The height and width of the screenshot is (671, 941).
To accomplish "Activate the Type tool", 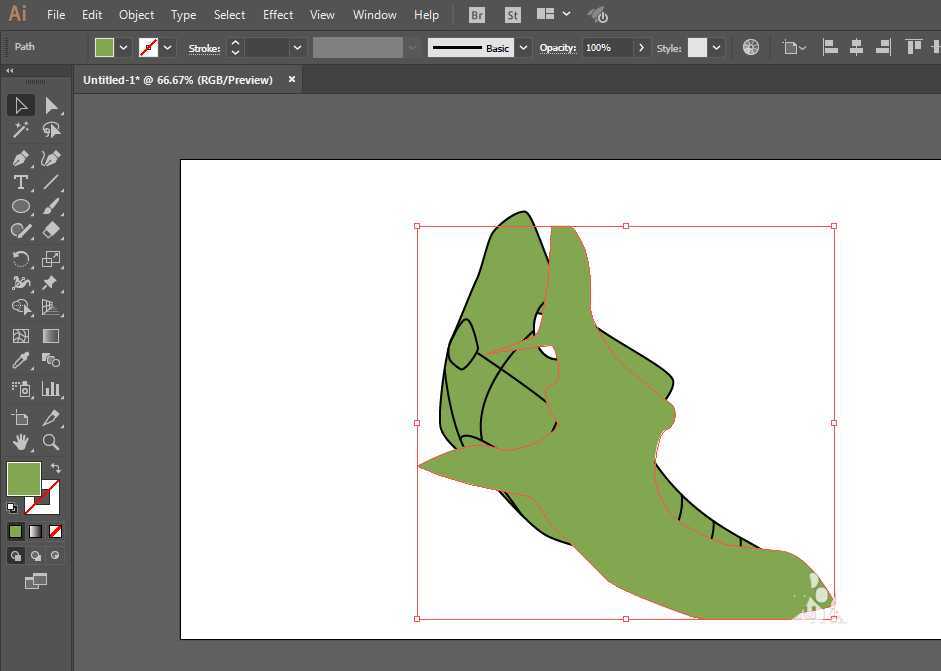I will click(x=20, y=182).
